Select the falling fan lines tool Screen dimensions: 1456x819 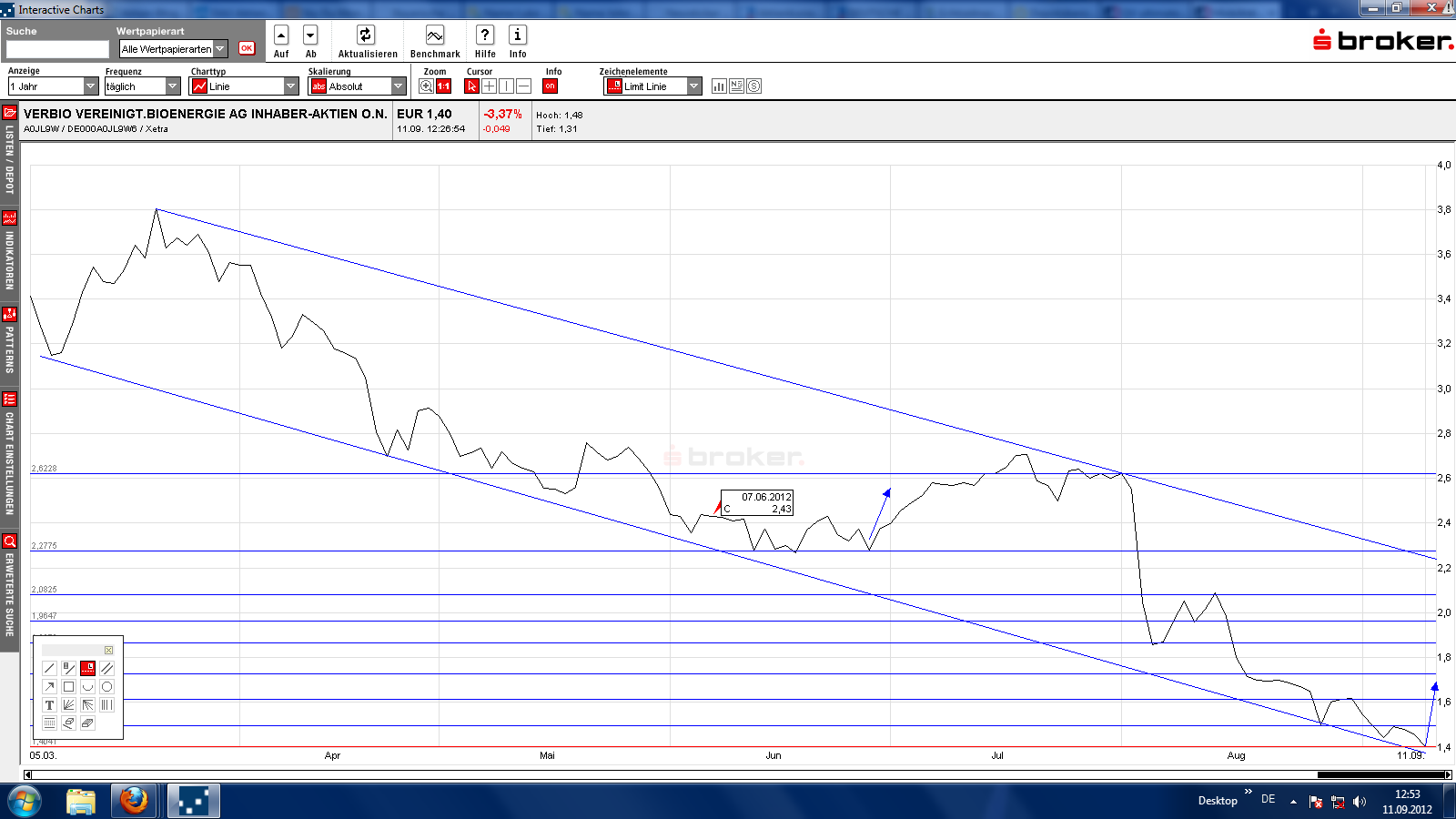[x=87, y=705]
